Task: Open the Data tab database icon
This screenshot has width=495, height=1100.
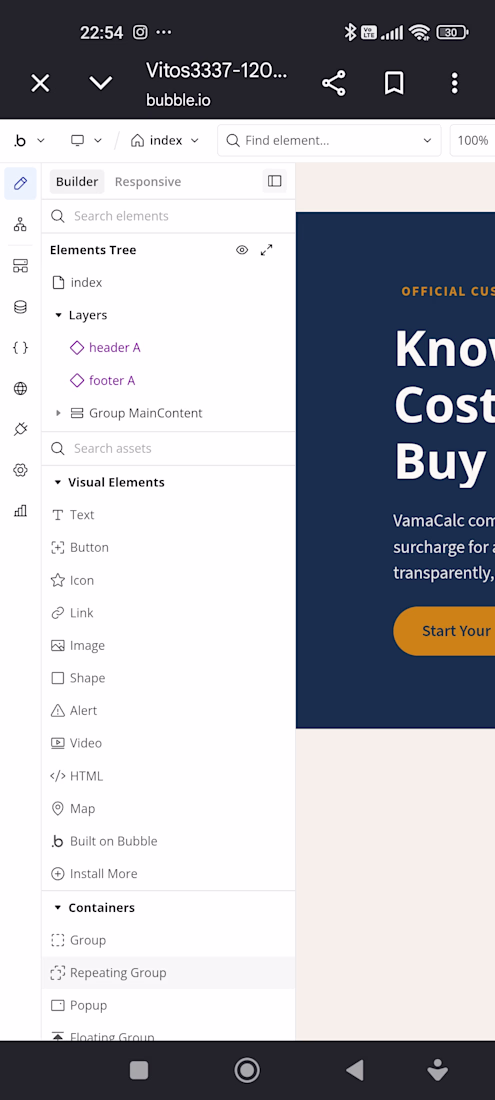Action: pyautogui.click(x=20, y=307)
